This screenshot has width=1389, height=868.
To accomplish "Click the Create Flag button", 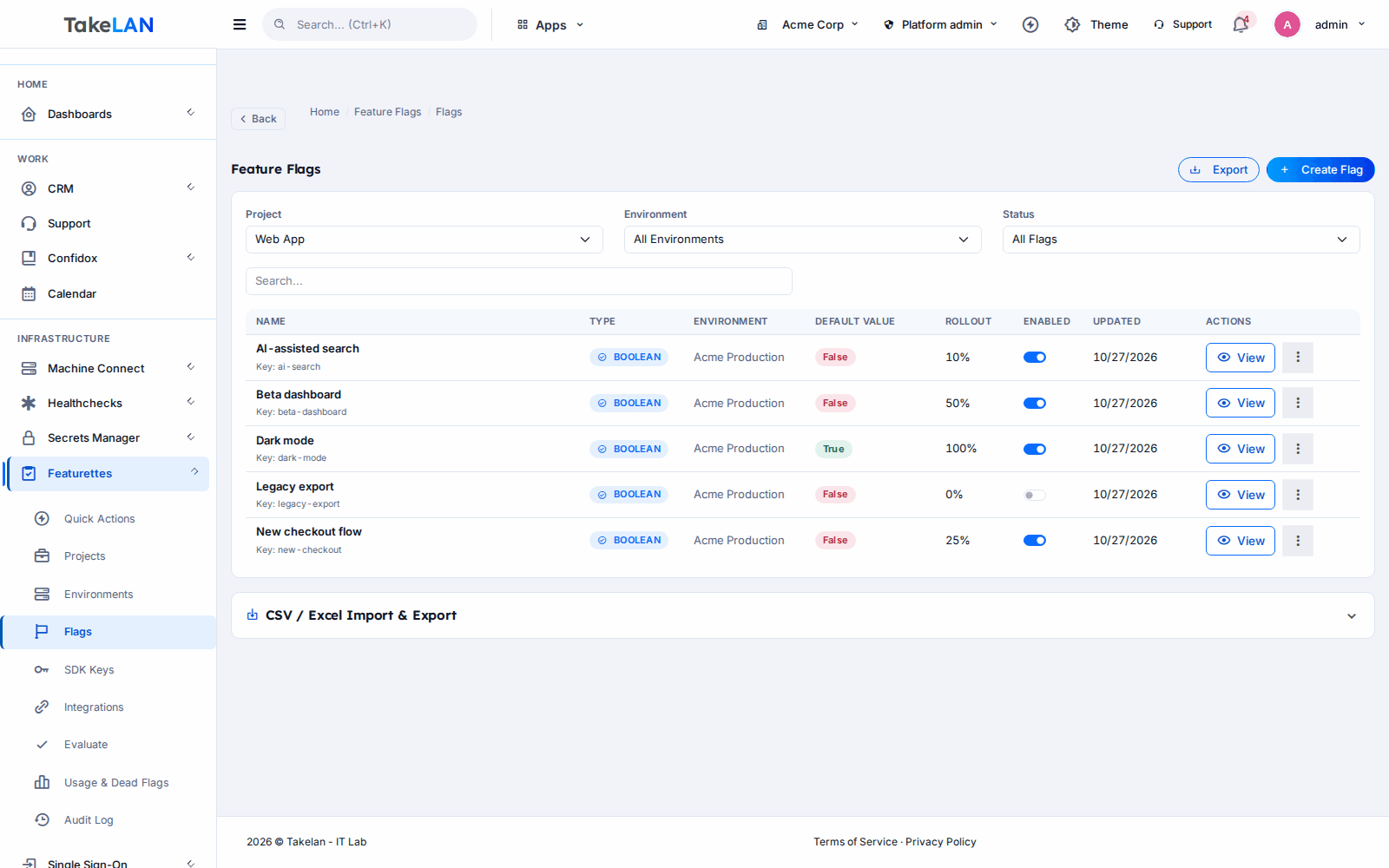I will click(1320, 170).
